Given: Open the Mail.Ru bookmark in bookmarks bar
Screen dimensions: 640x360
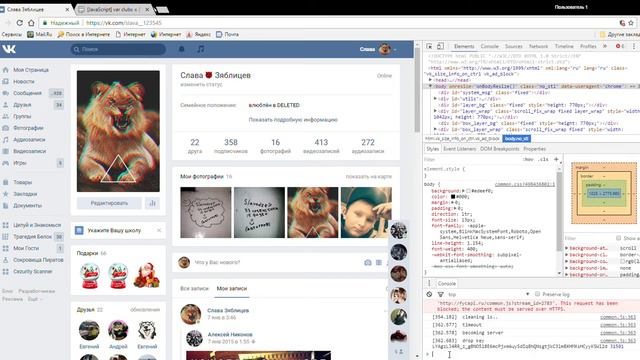Looking at the screenshot, I should (x=40, y=34).
